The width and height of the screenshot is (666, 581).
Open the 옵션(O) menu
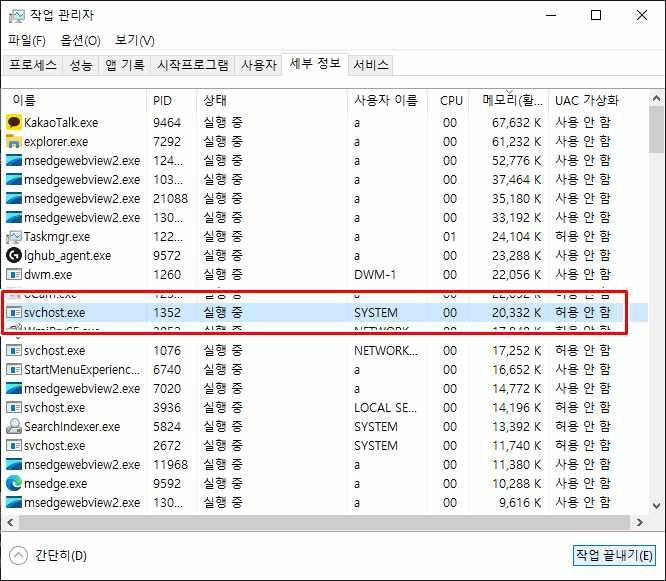pos(80,40)
